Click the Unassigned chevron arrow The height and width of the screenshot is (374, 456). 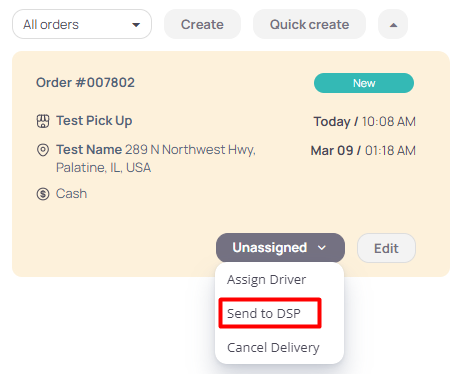(x=322, y=248)
